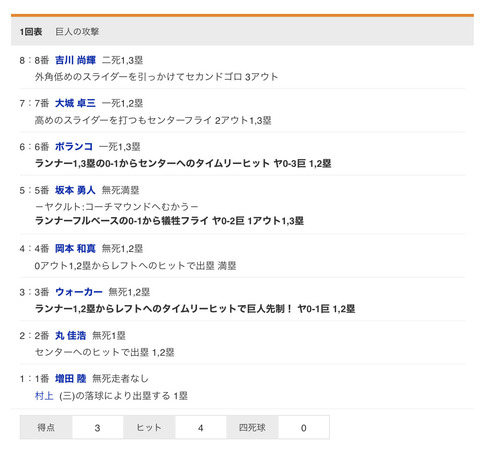Click situation label 二死1,3塁
The image size is (480, 459).
point(122,60)
